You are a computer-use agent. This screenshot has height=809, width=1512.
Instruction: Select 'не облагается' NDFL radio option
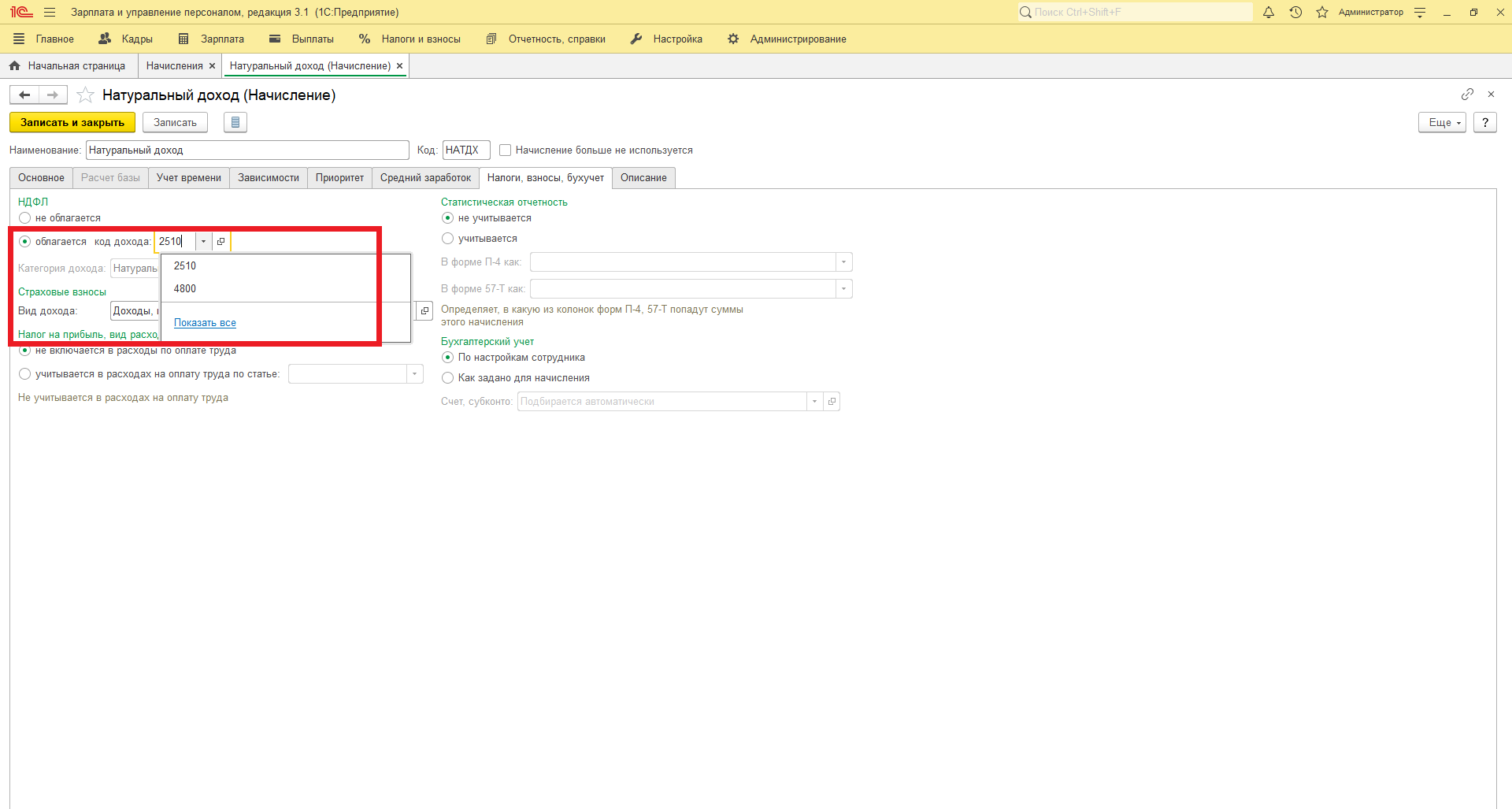click(x=25, y=218)
